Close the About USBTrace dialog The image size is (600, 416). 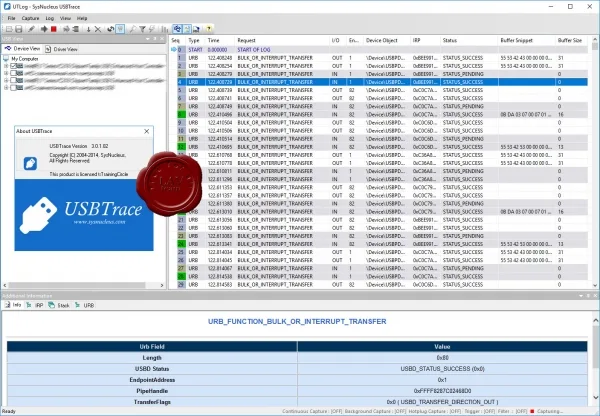[x=147, y=131]
